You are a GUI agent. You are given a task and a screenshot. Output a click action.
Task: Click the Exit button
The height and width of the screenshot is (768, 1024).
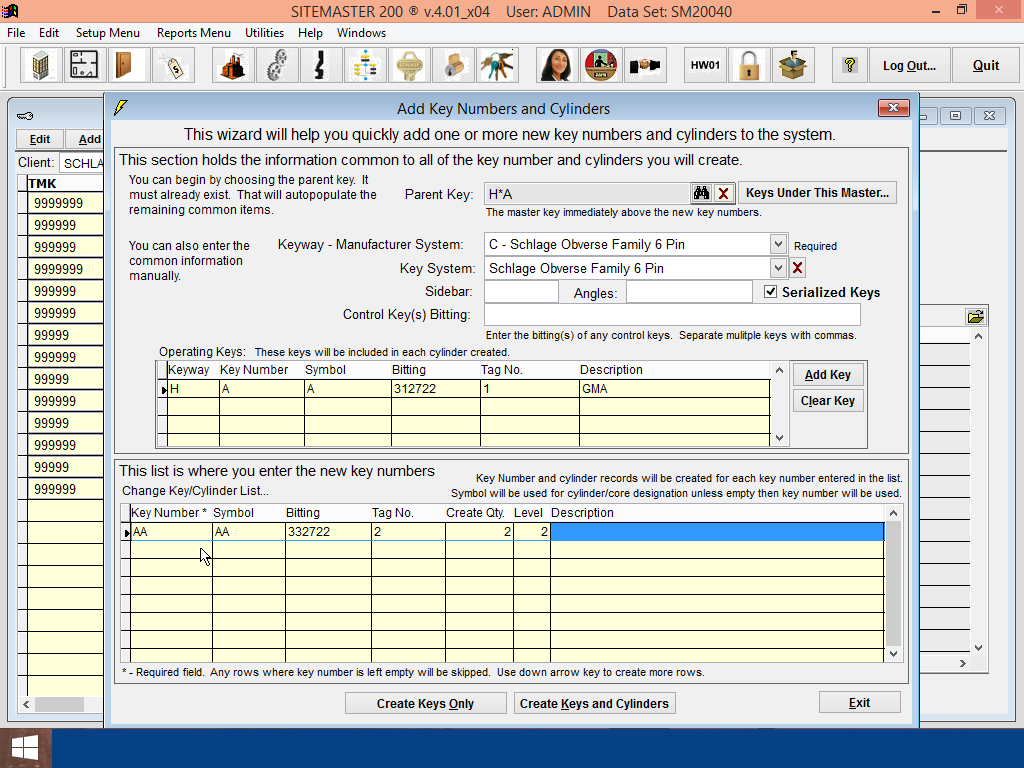pos(859,703)
